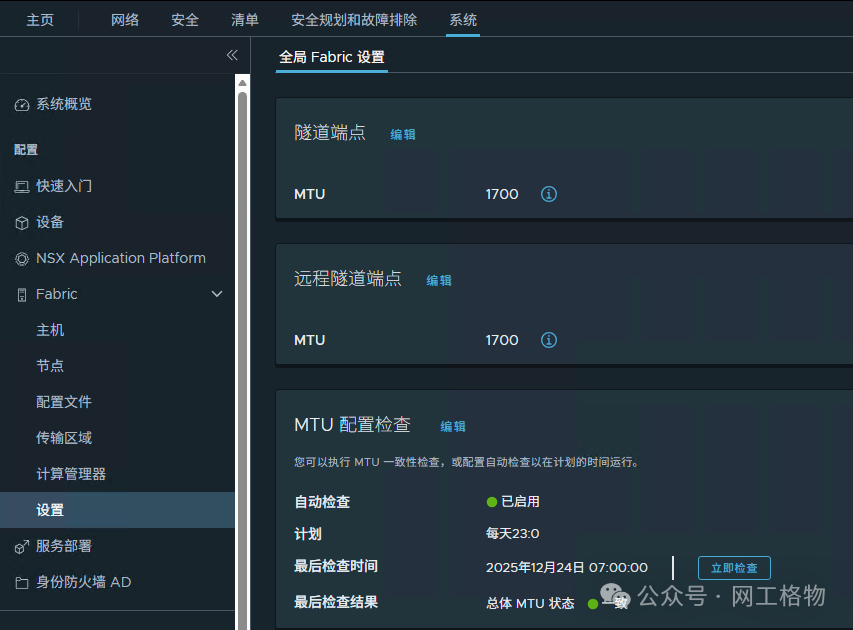Select the 快速入门 quick start icon
Viewport: 853px width, 630px height.
(22, 185)
